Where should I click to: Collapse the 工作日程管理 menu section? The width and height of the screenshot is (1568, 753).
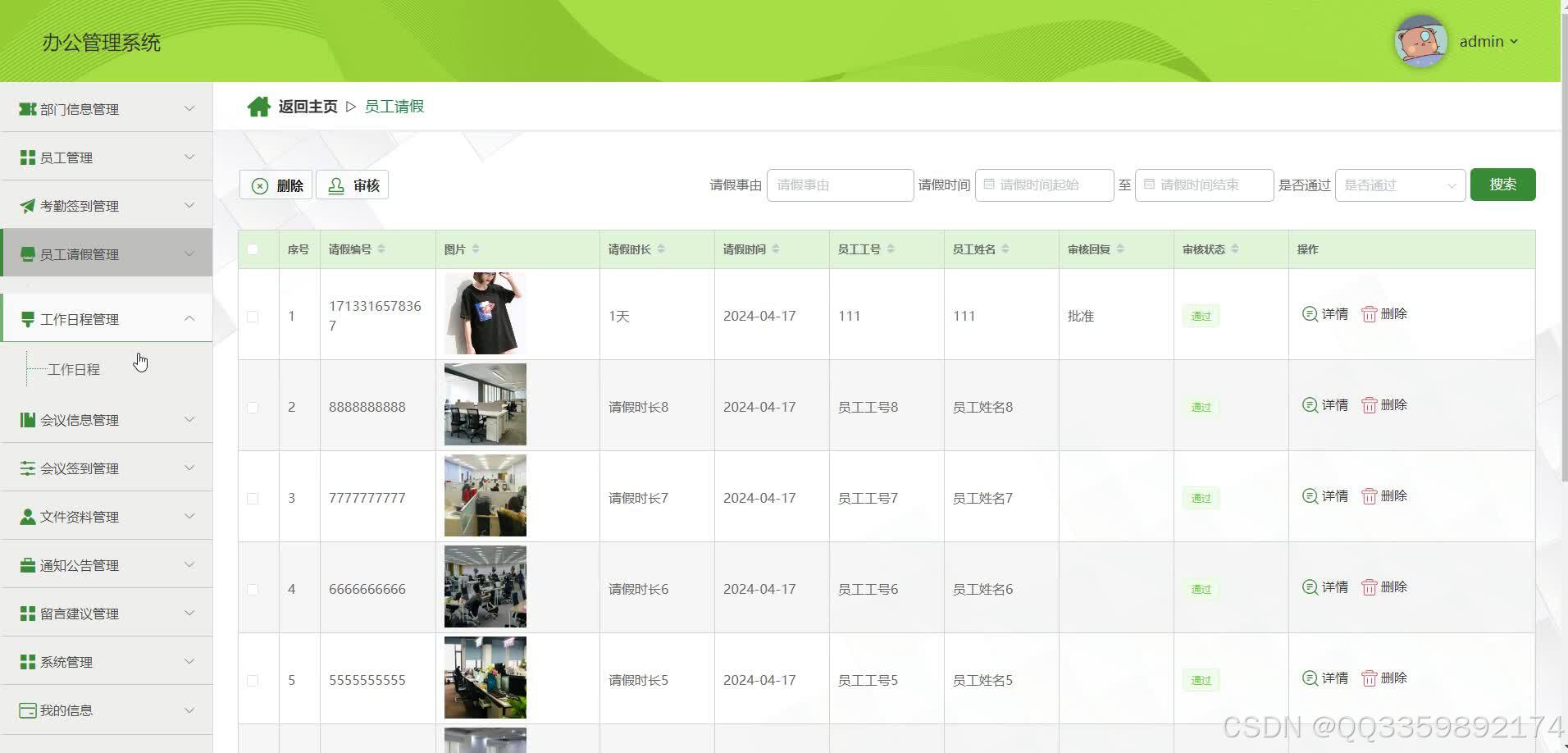[x=189, y=319]
